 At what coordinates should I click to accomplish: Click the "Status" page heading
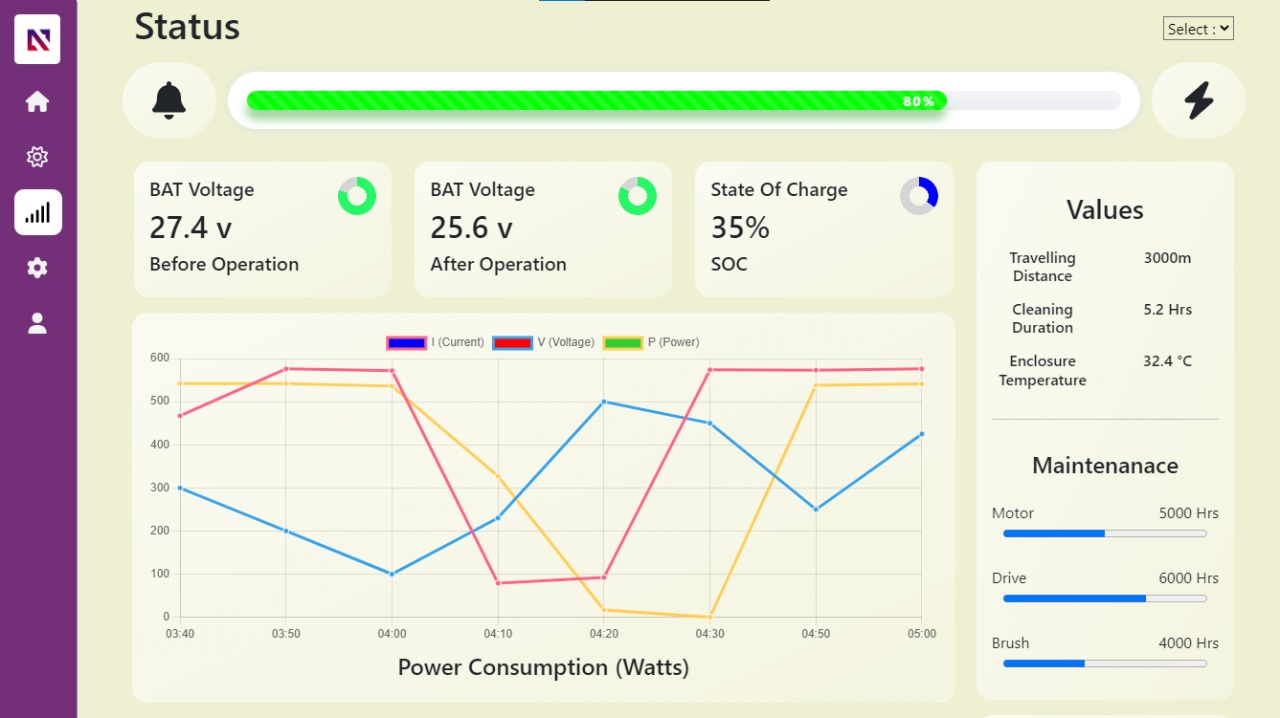point(187,26)
